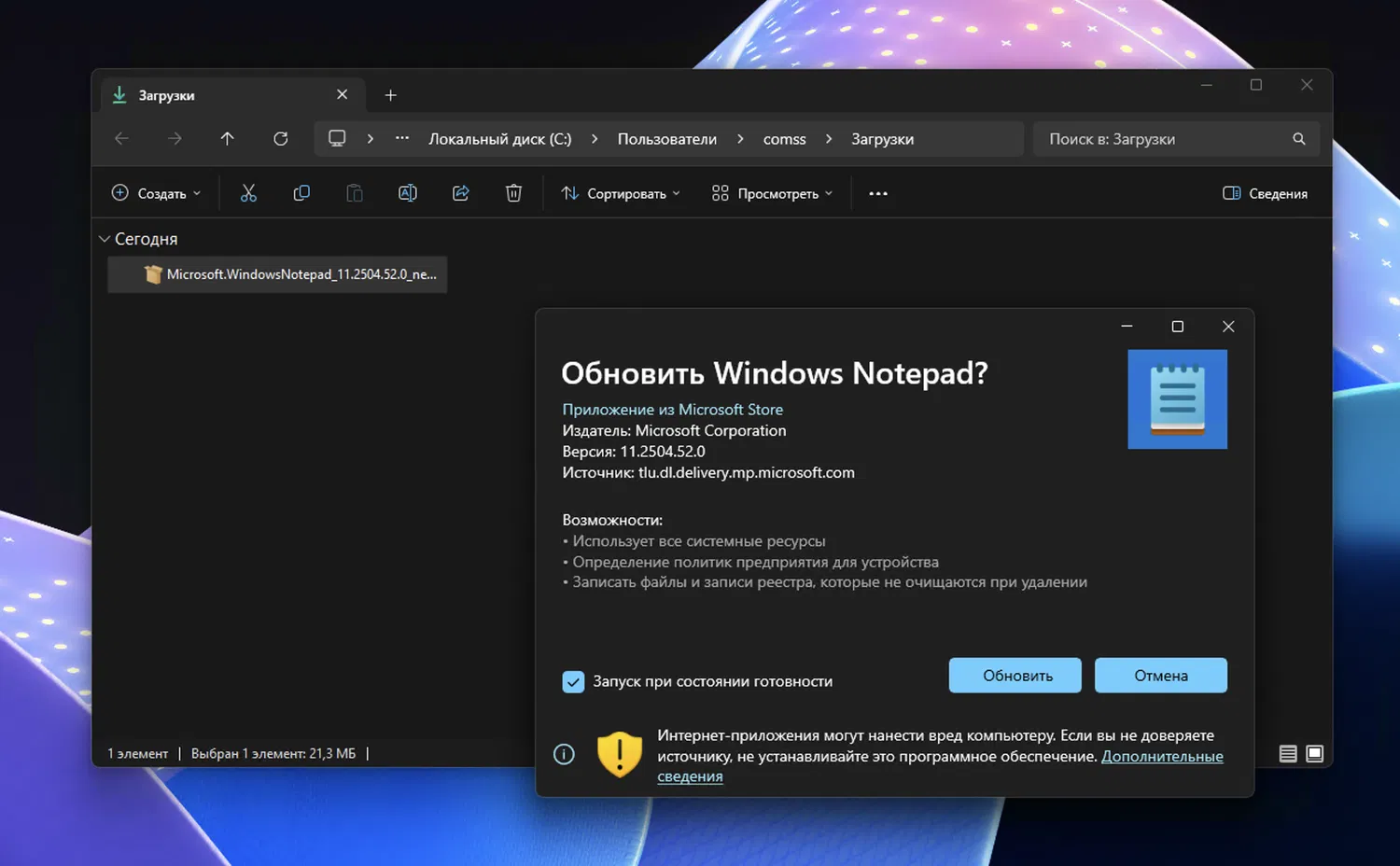The height and width of the screenshot is (866, 1400).
Task: Open the Дополнительные сведения link
Action: coord(1162,757)
